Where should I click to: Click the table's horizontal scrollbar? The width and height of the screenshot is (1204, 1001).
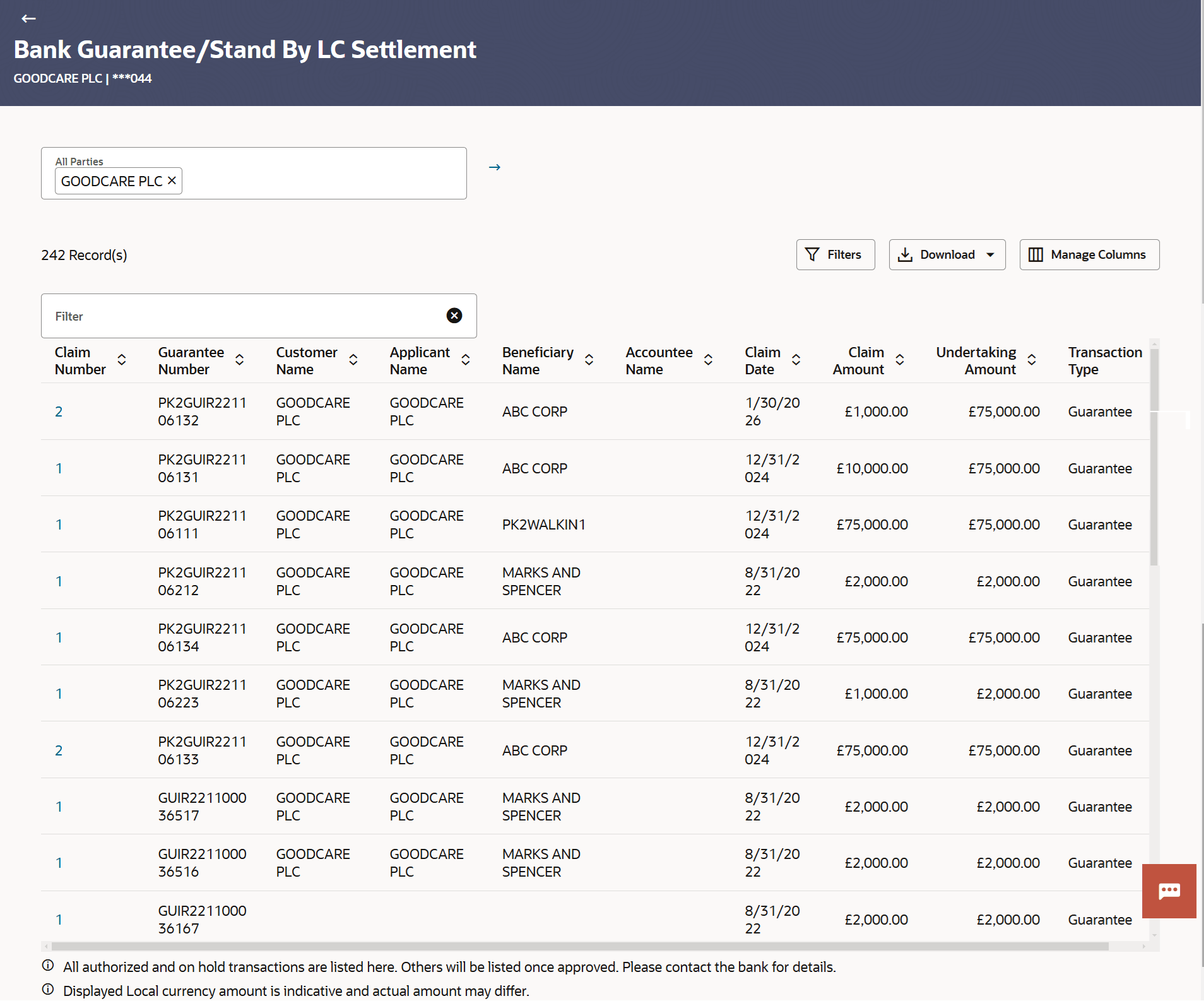[x=580, y=946]
